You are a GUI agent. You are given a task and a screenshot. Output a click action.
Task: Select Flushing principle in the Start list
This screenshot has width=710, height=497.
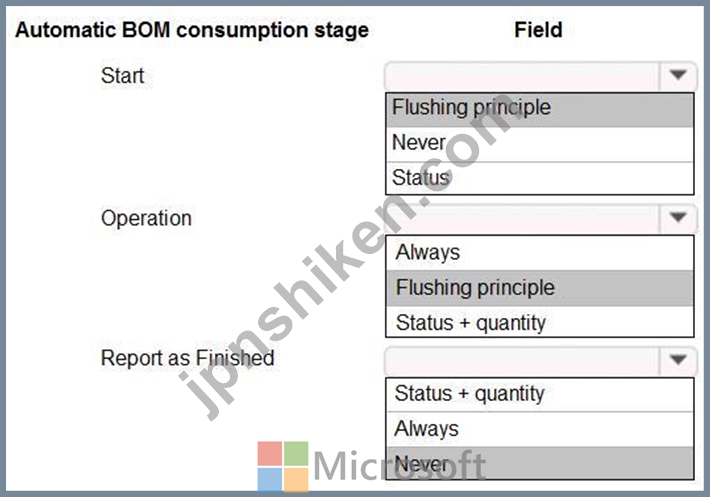pyautogui.click(x=540, y=110)
